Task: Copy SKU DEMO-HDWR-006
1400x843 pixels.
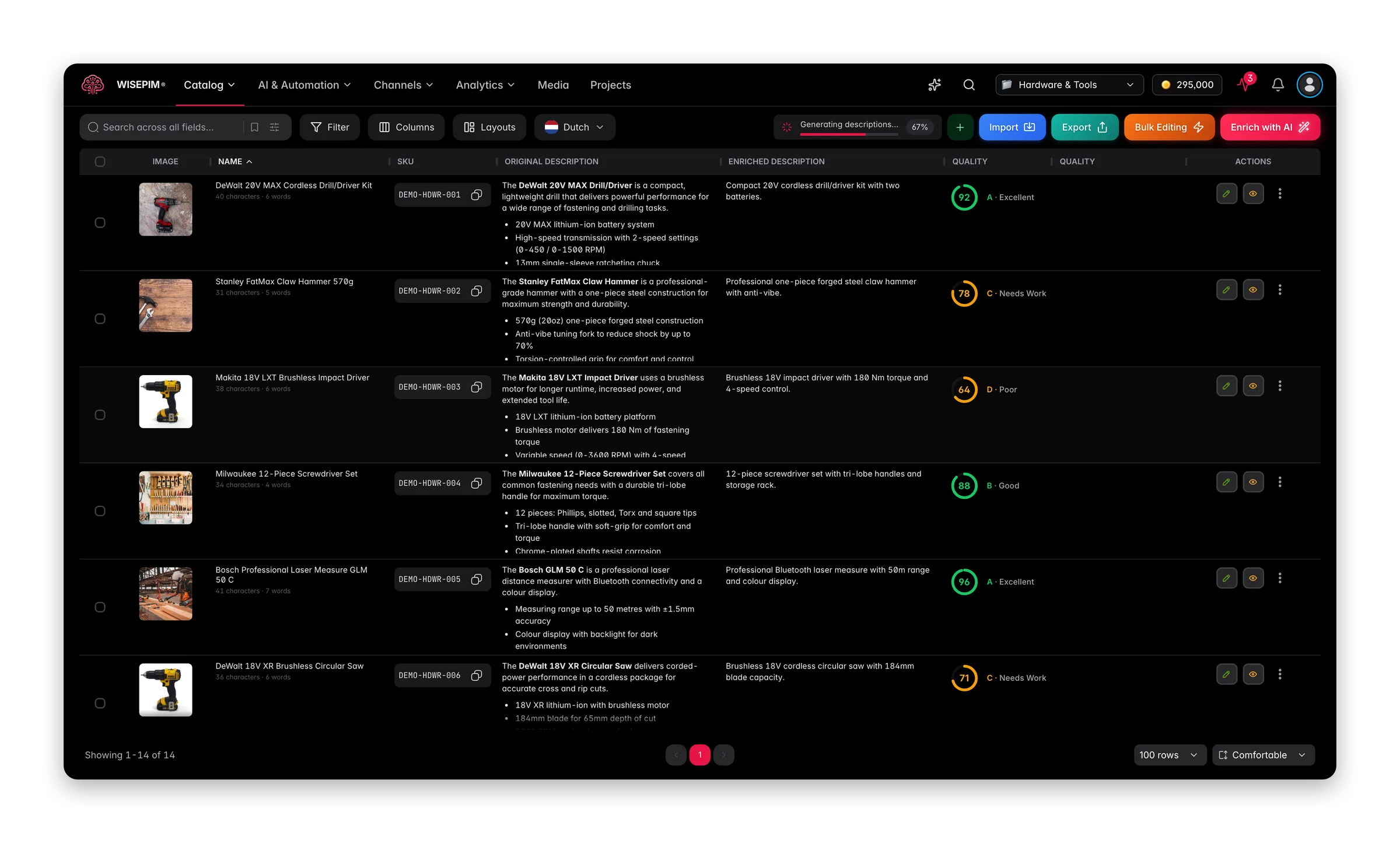Action: 477,676
